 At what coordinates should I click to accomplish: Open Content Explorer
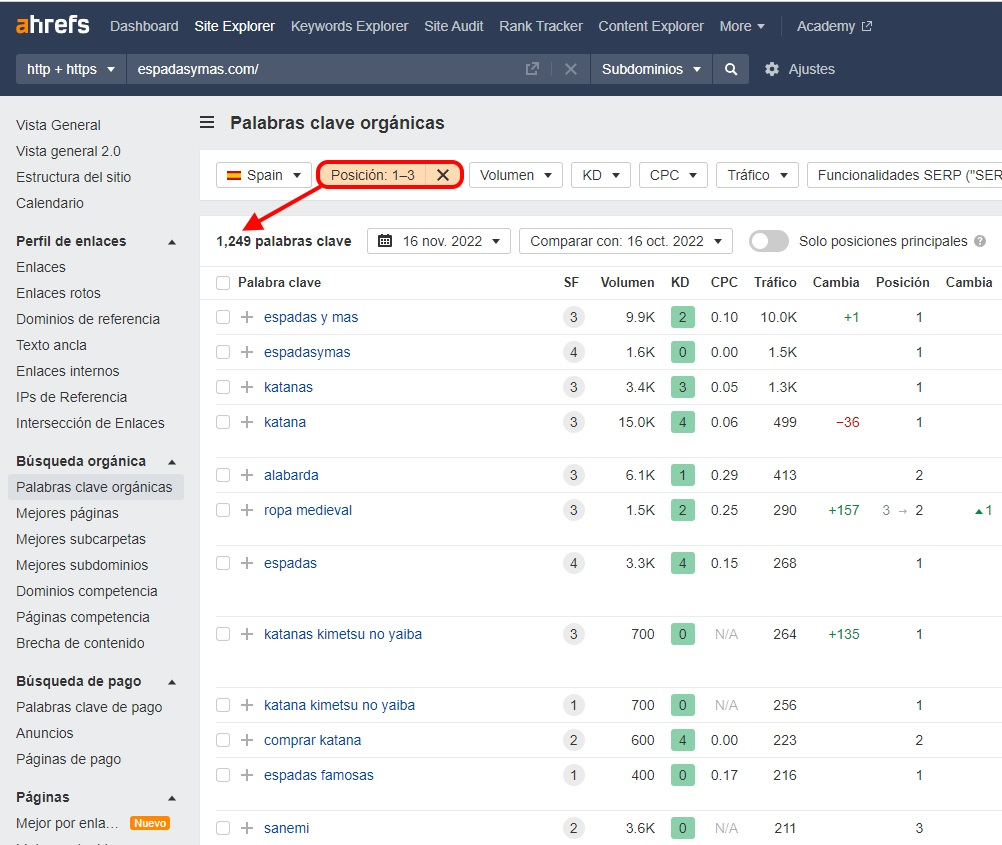651,26
